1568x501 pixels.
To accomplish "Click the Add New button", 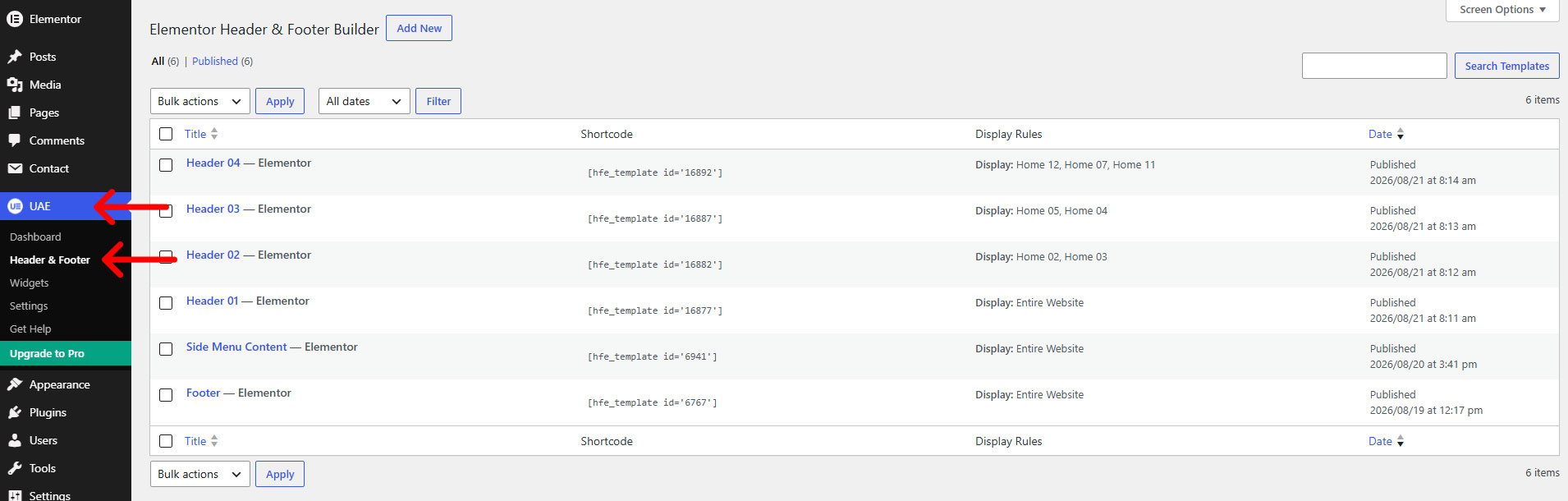I will (x=419, y=28).
